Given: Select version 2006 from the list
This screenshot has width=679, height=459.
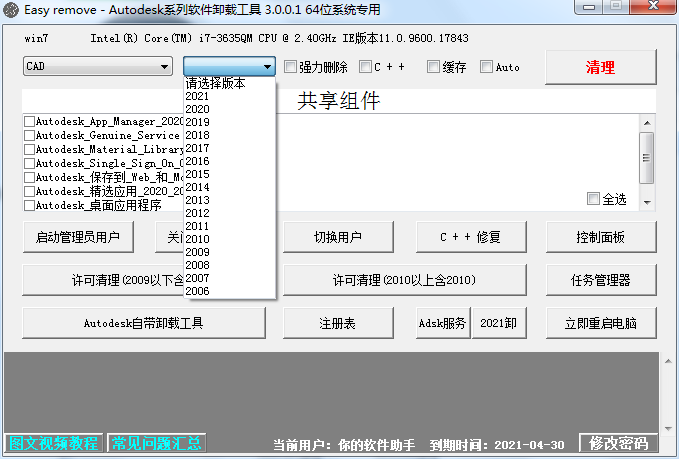Looking at the screenshot, I should pyautogui.click(x=230, y=291).
